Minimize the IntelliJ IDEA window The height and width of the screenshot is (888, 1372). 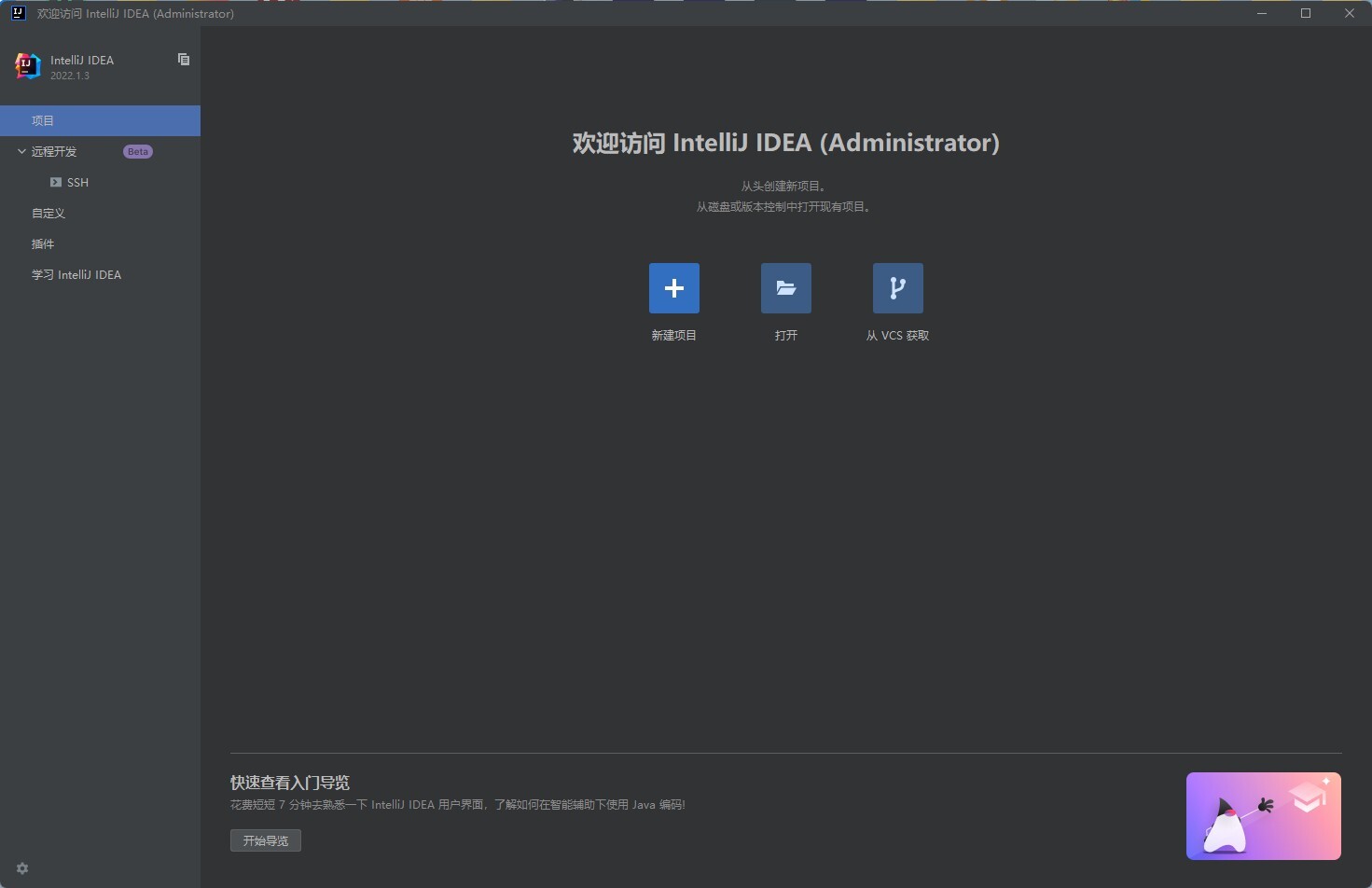point(1262,13)
